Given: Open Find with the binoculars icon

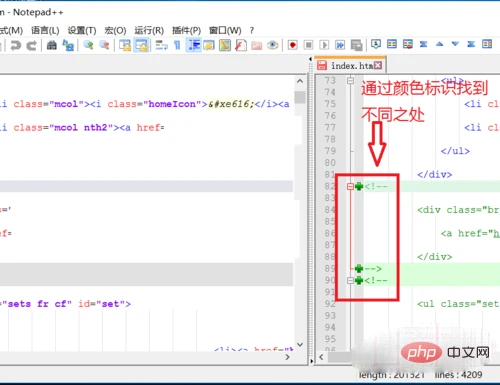Looking at the screenshot, I should point(51,45).
